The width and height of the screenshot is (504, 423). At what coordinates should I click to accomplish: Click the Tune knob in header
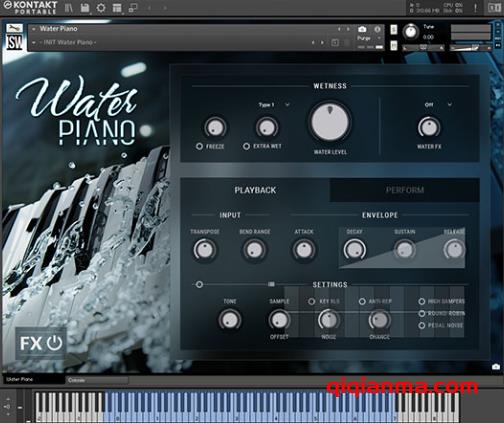(x=411, y=32)
